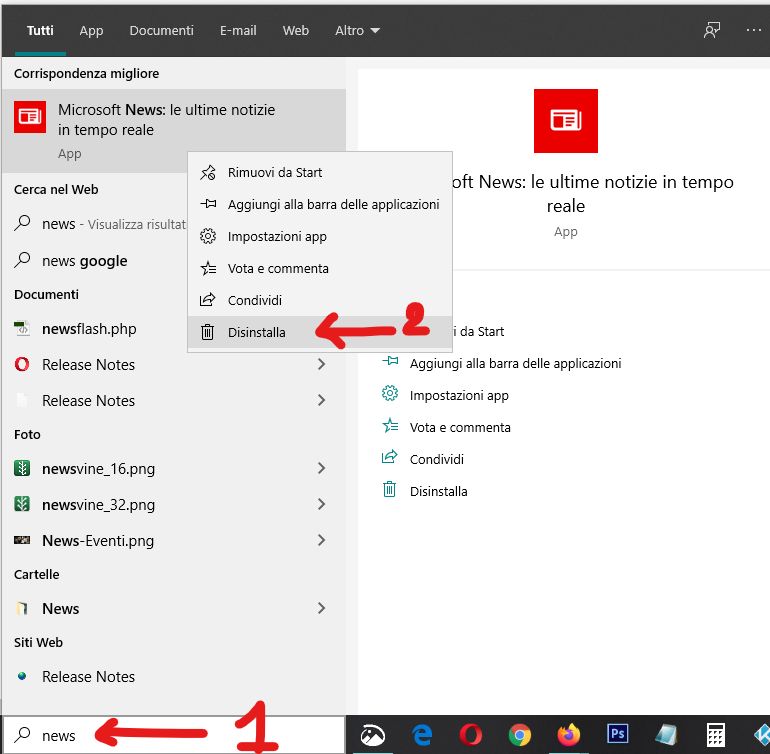770x754 pixels.
Task: Switch to the App tab
Action: click(91, 30)
